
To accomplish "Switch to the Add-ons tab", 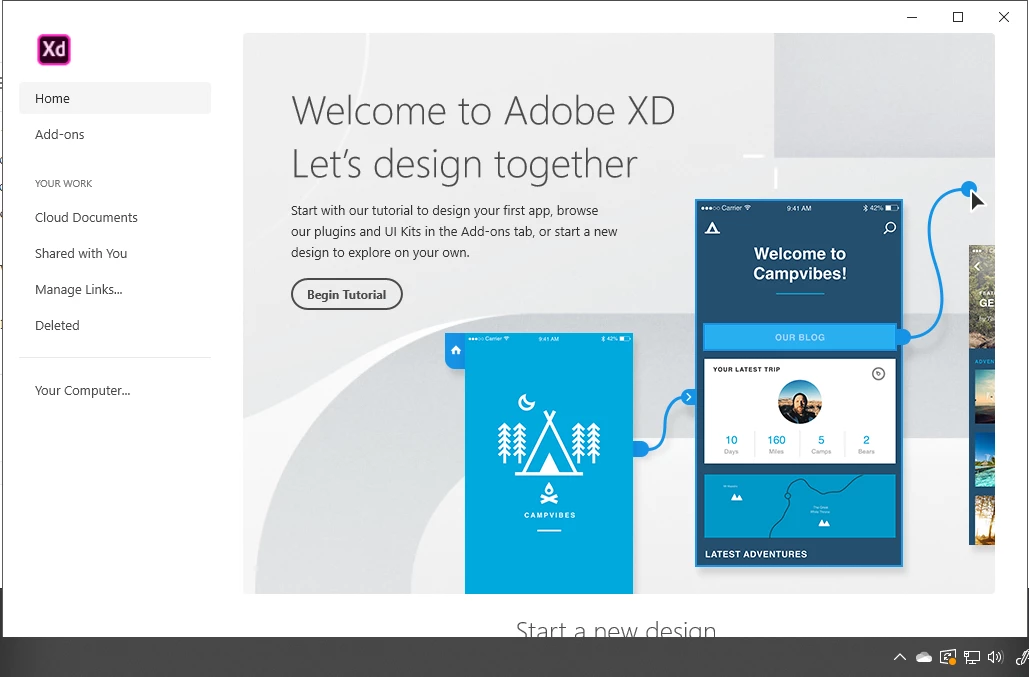I will tap(60, 134).
